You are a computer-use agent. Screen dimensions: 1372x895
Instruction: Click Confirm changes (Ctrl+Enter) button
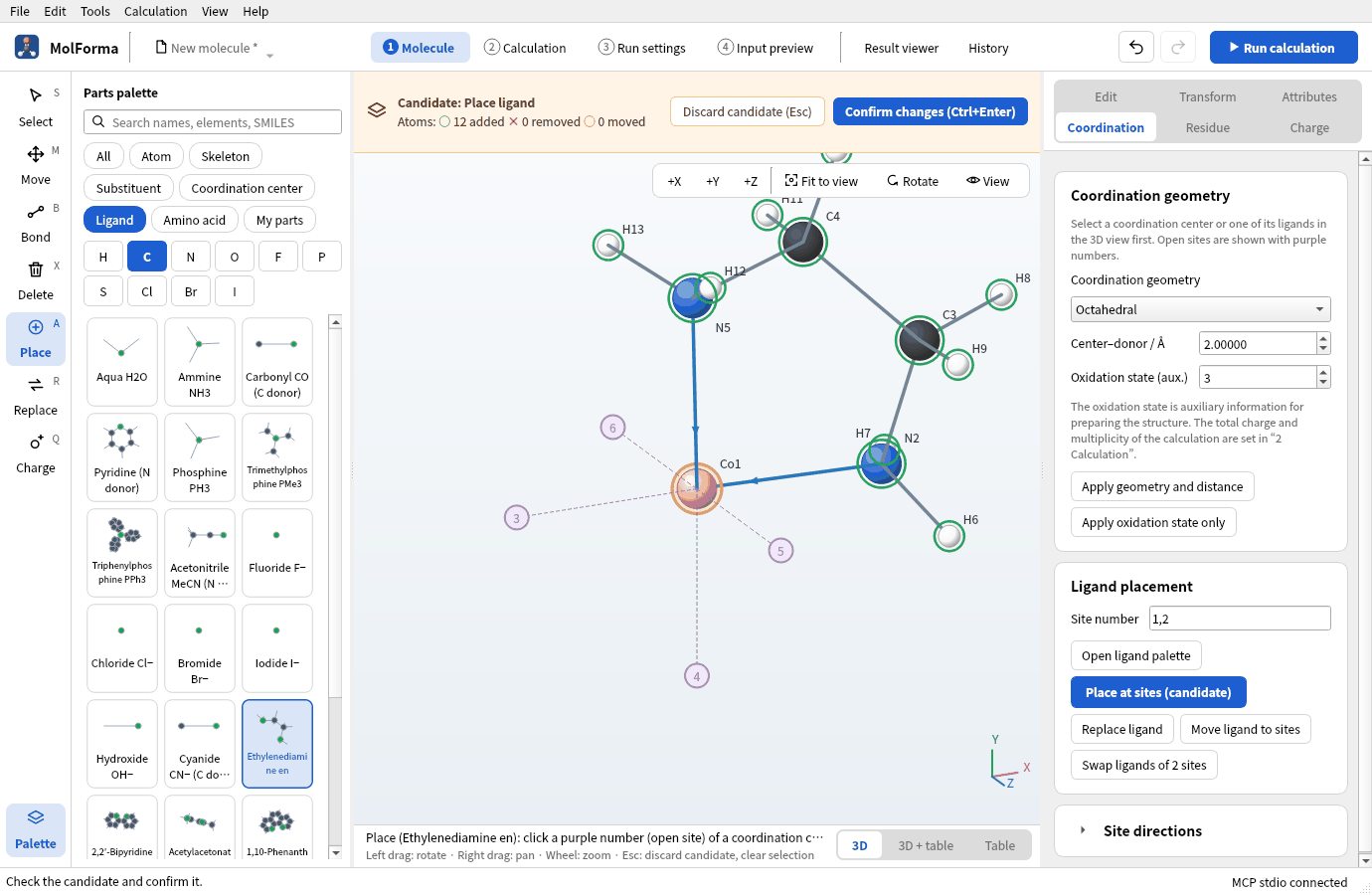click(930, 111)
